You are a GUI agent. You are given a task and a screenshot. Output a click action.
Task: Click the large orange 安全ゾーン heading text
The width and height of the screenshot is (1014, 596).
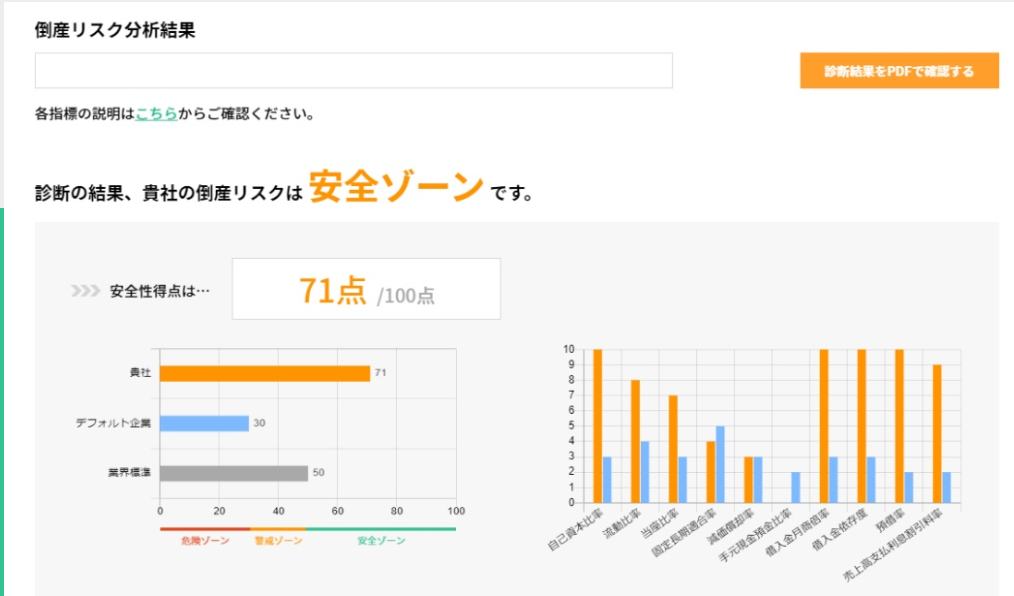(396, 187)
